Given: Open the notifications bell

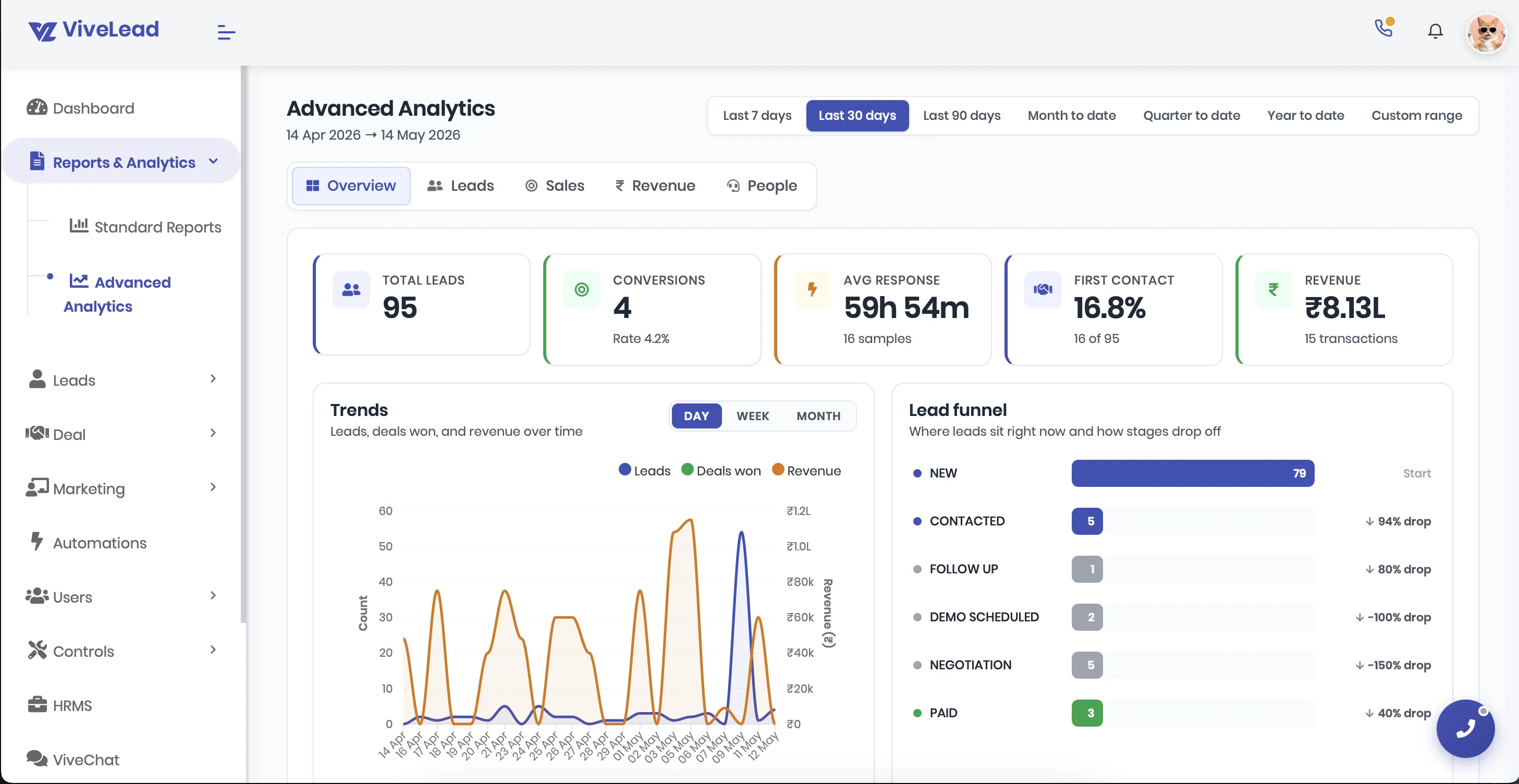Looking at the screenshot, I should tap(1435, 31).
